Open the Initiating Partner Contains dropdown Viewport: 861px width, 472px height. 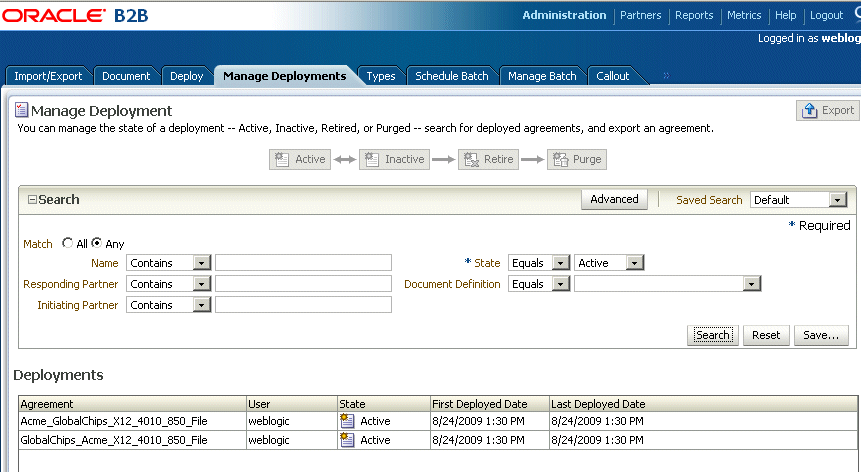click(x=169, y=305)
